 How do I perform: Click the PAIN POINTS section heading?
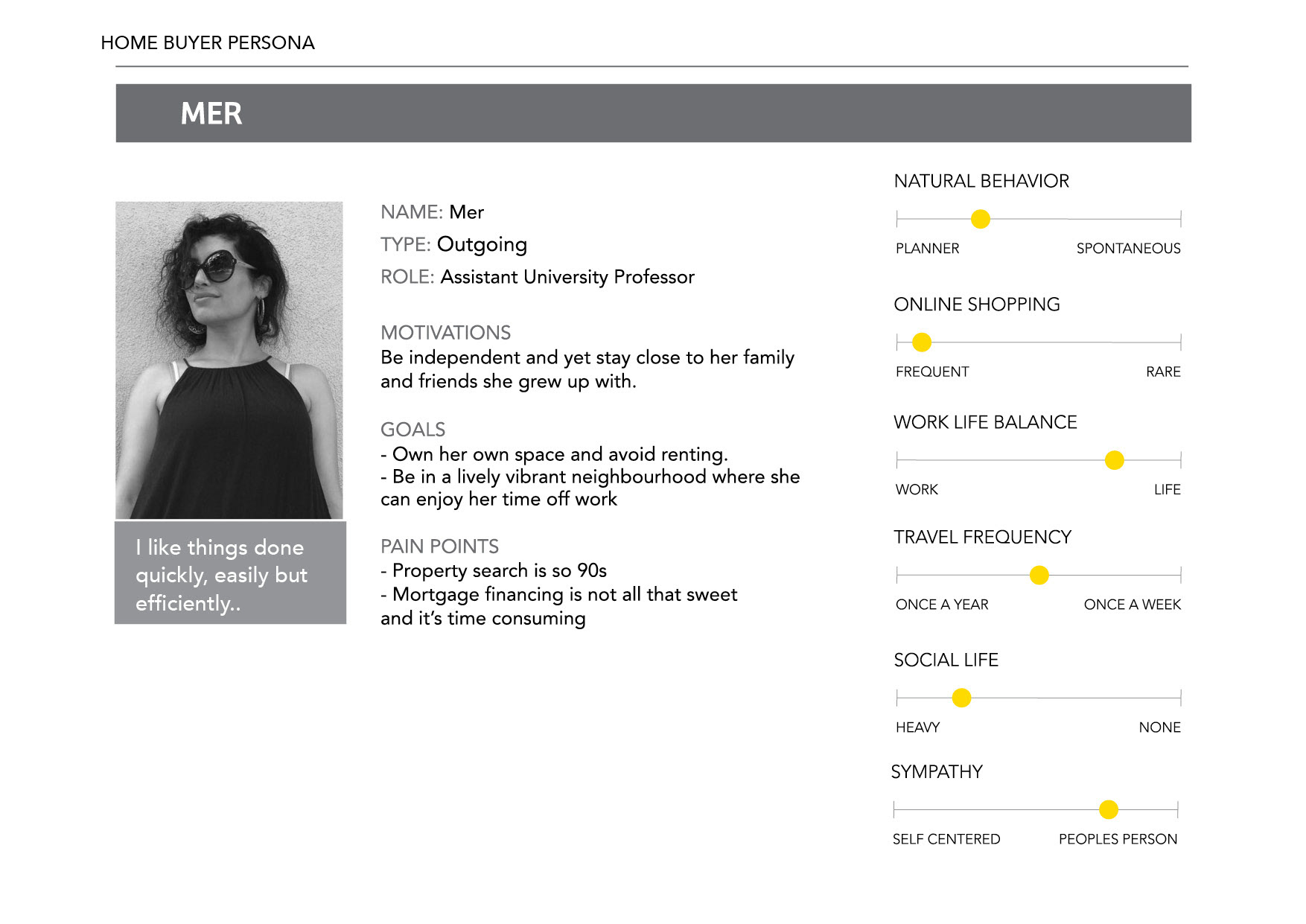(x=439, y=547)
